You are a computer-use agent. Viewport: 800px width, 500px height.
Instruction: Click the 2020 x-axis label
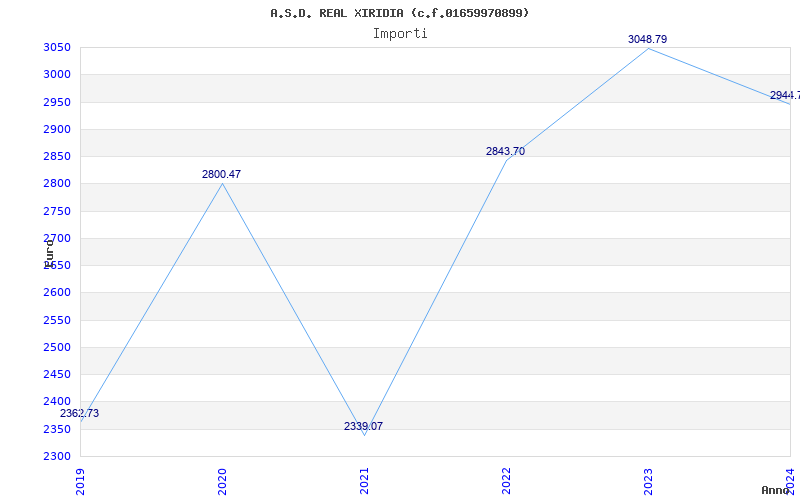222,482
